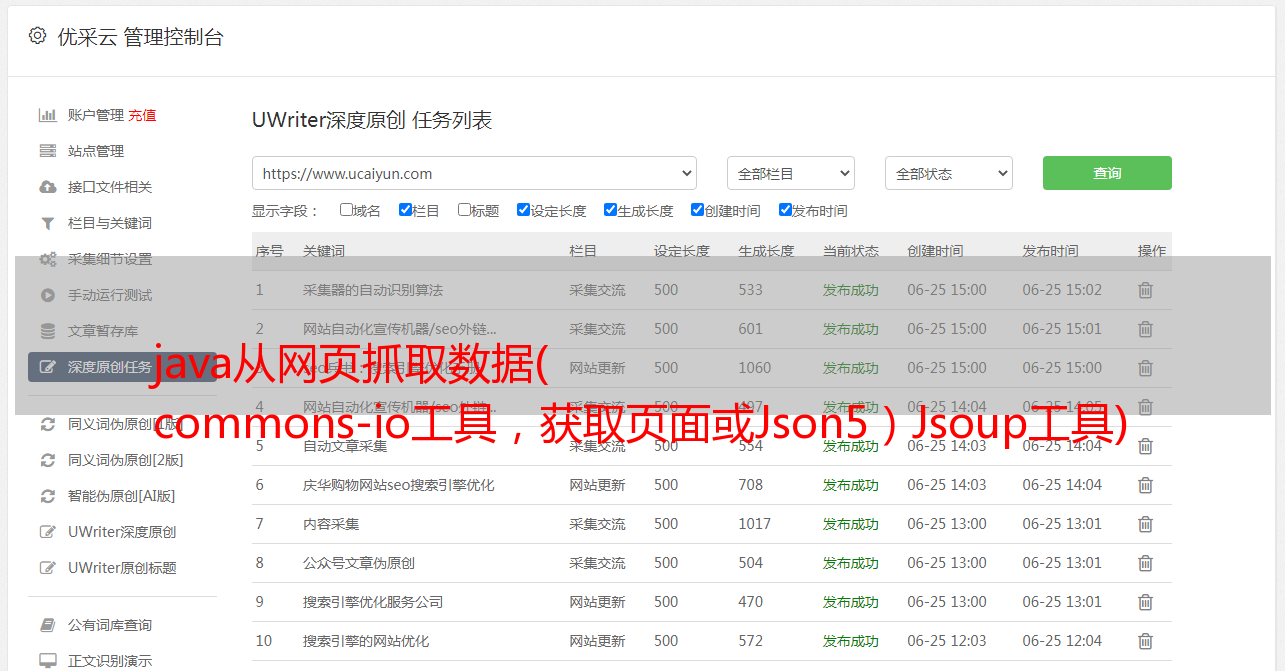Open the site URL dropdown https://www.ucaiyun.com

(474, 173)
